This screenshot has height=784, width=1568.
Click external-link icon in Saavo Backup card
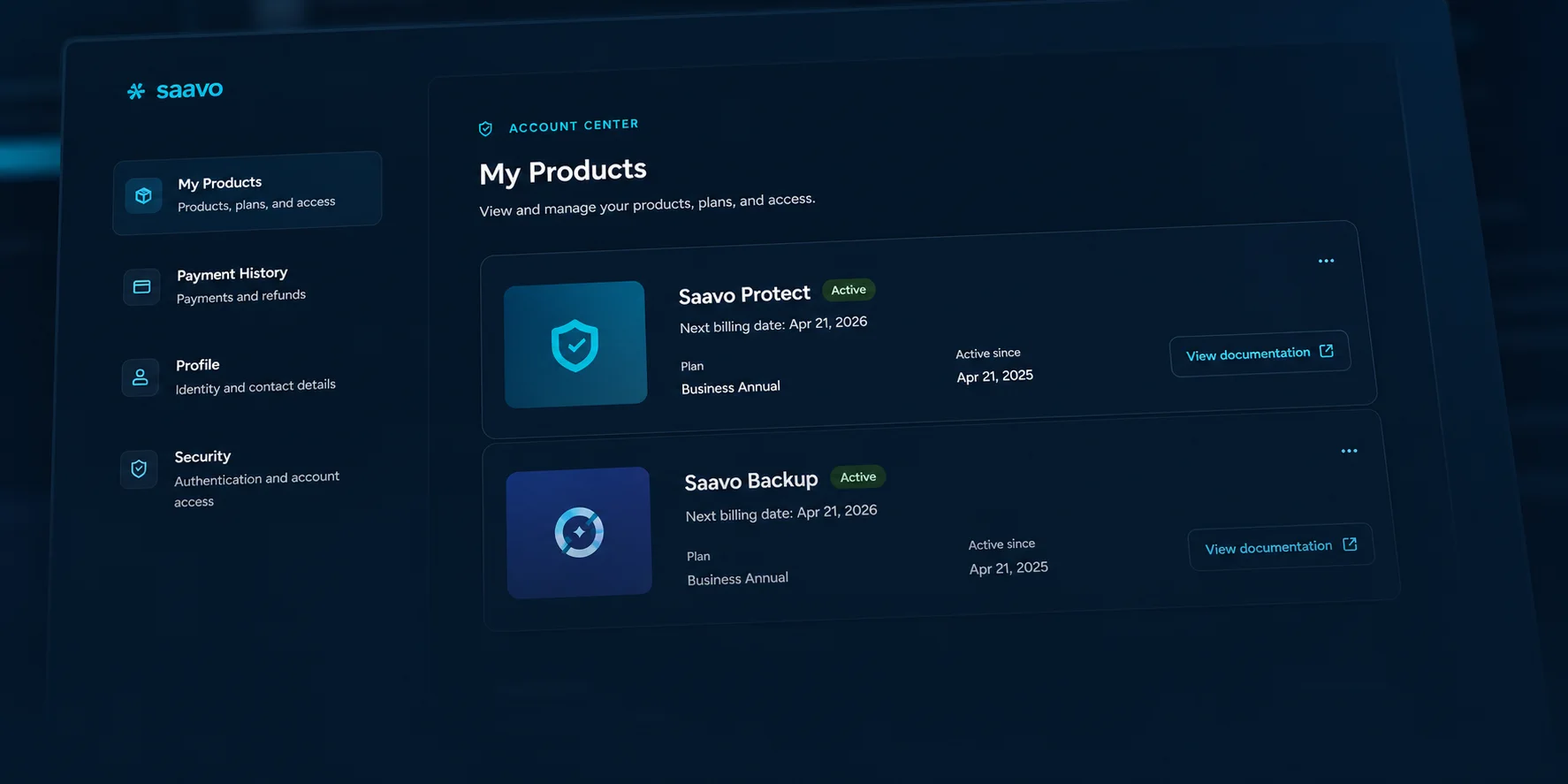tap(1350, 544)
